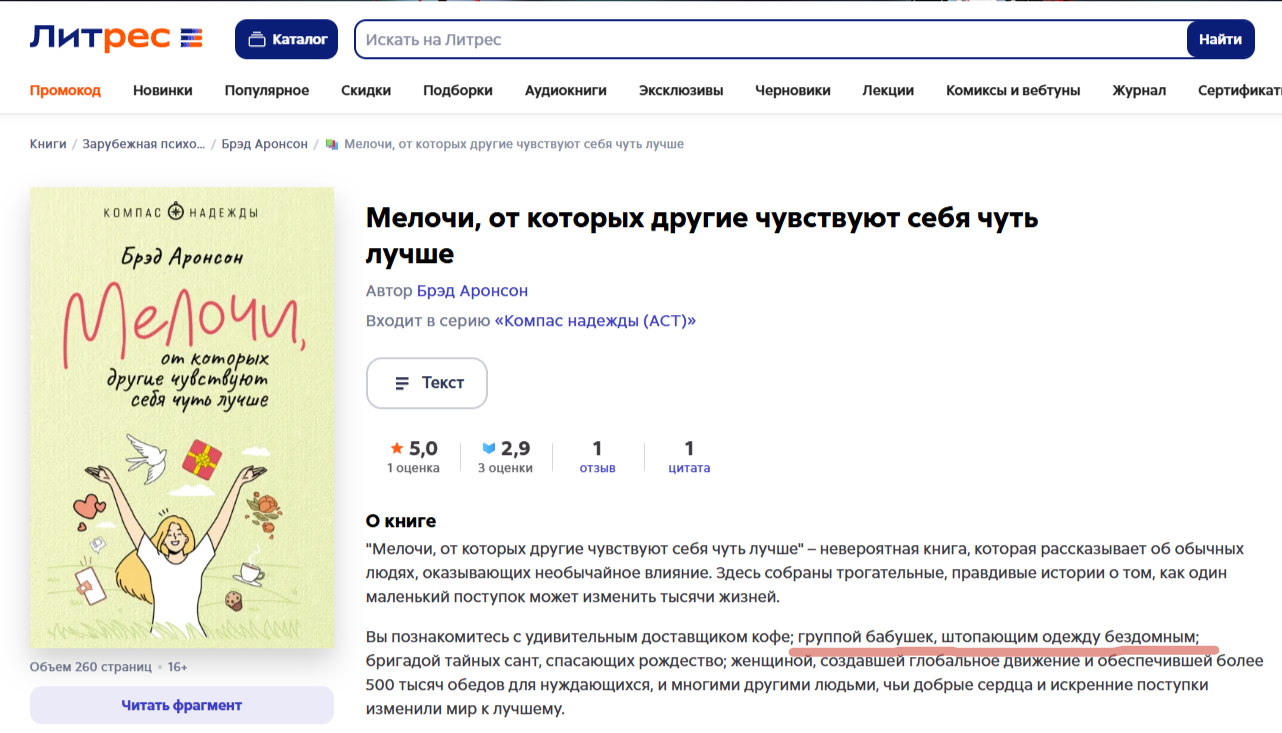1282x733 pixels.
Task: Click the О книге heading
Action: pyautogui.click(x=401, y=521)
